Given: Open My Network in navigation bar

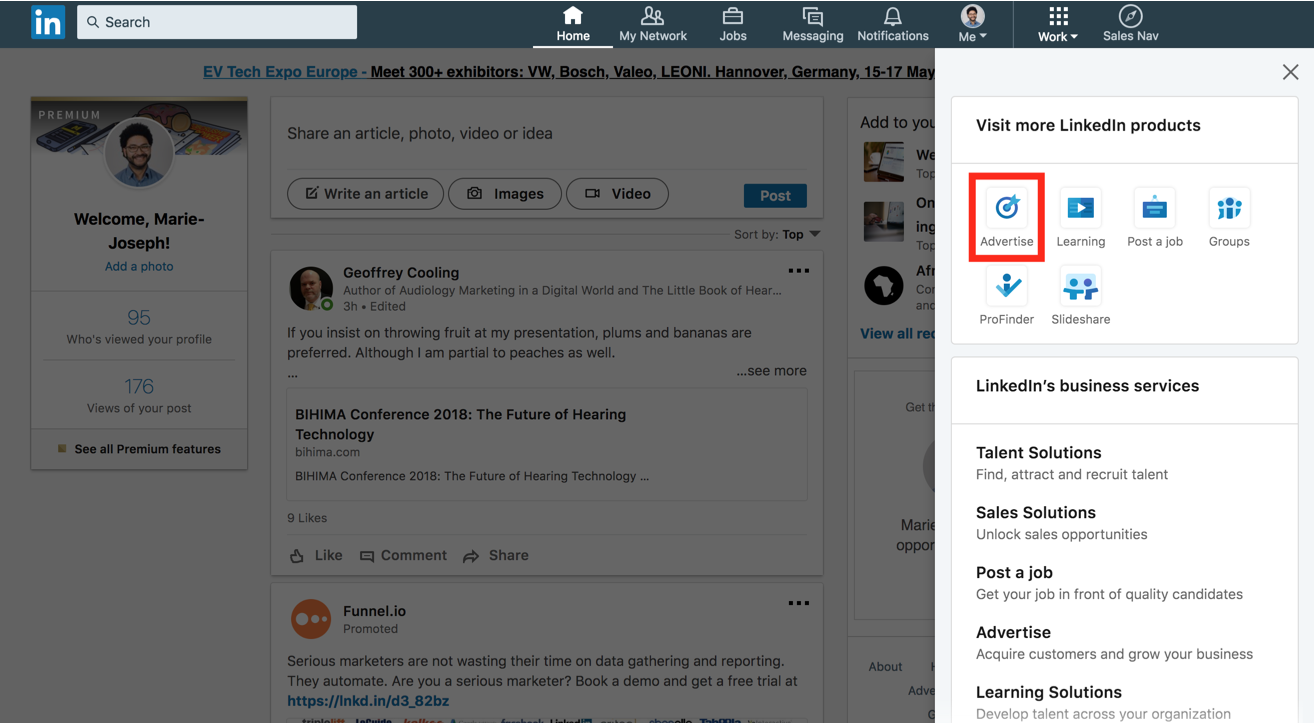Looking at the screenshot, I should click(653, 25).
